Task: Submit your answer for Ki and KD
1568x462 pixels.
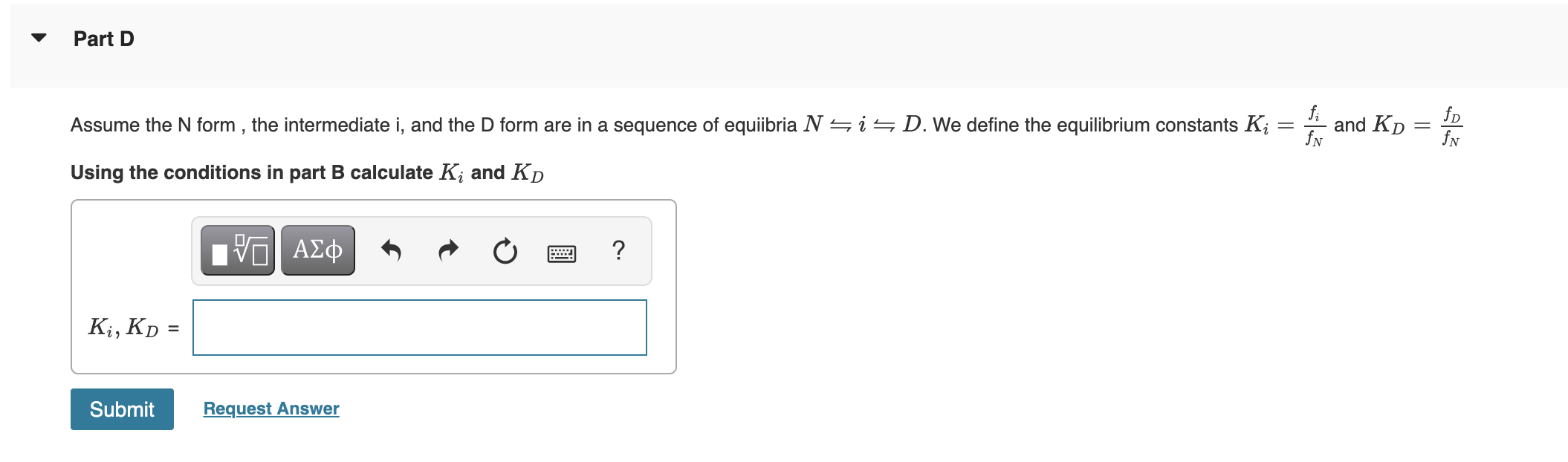Action: click(121, 409)
